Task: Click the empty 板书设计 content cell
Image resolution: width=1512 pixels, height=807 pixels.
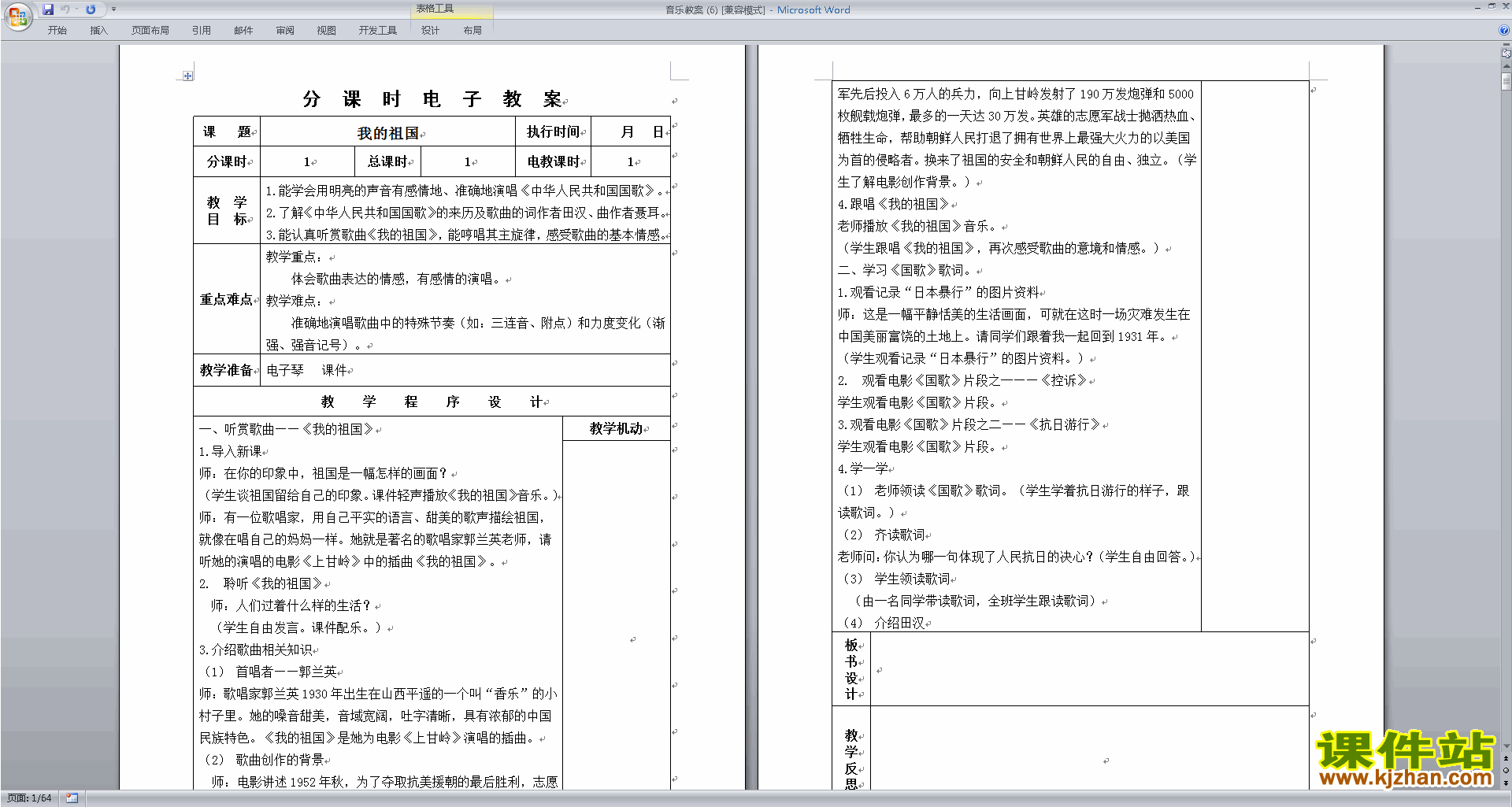Action: (1090, 669)
